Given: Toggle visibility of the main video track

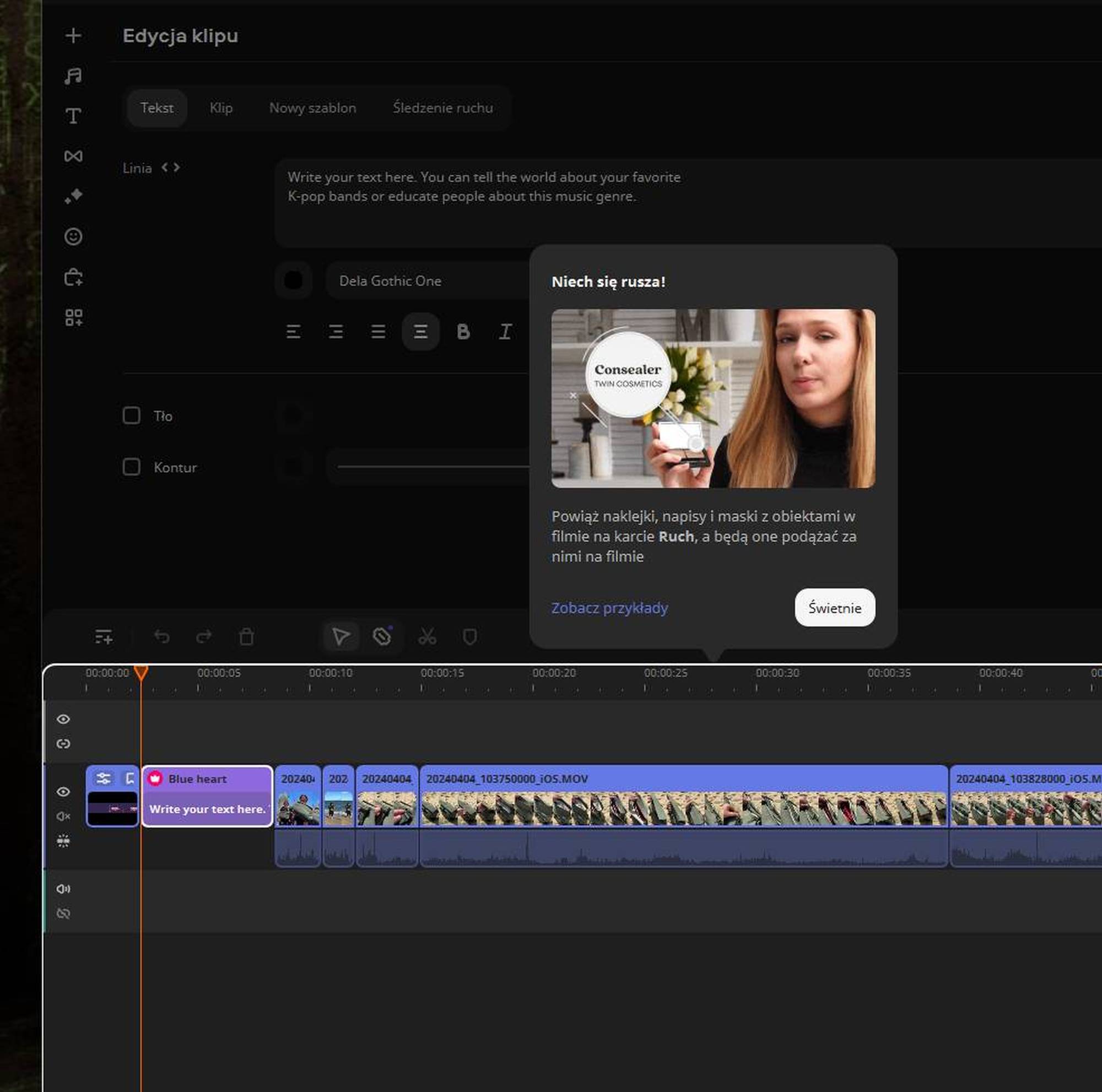Looking at the screenshot, I should (x=63, y=792).
